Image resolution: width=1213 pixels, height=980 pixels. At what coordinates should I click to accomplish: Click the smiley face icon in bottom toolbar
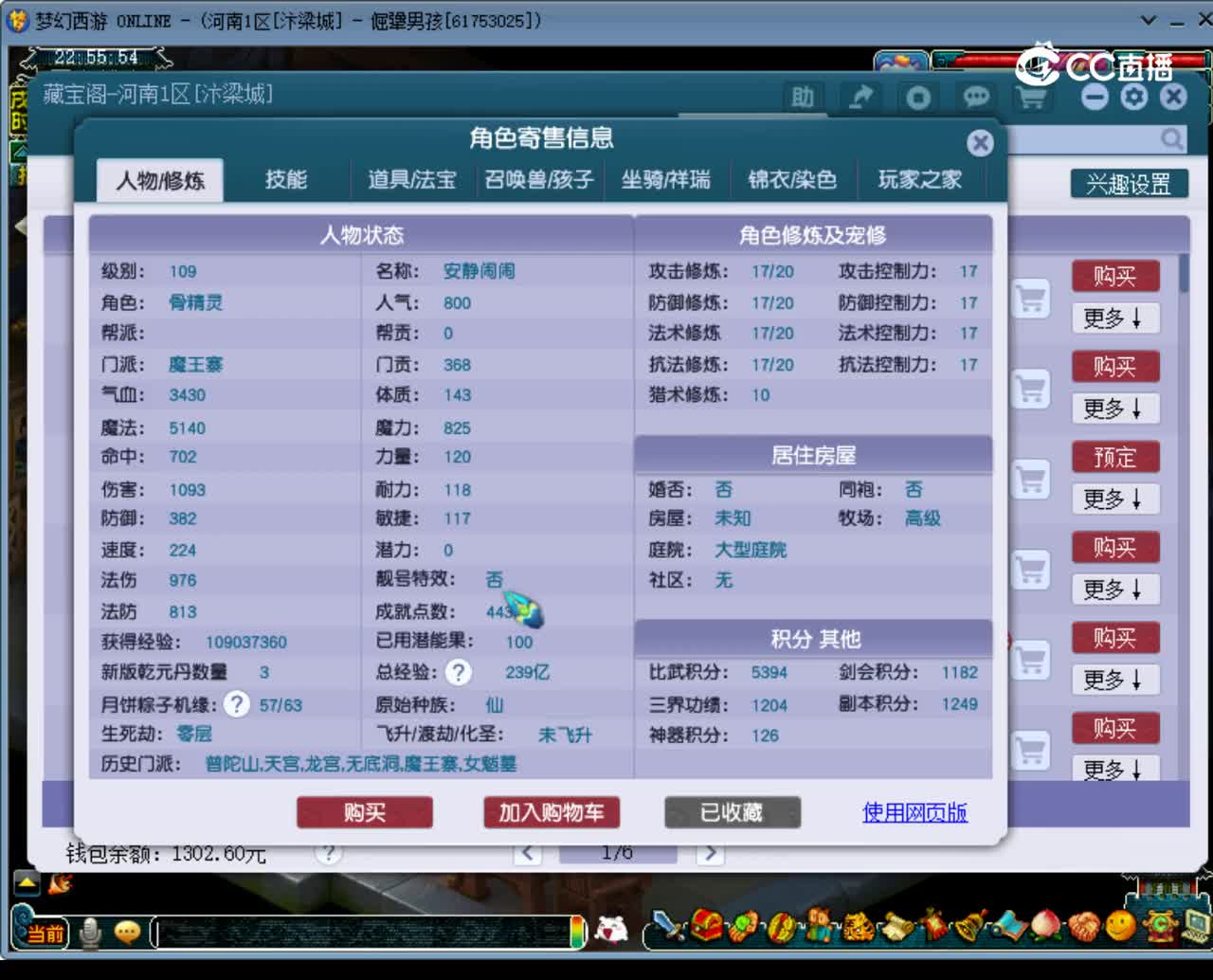[1120, 926]
